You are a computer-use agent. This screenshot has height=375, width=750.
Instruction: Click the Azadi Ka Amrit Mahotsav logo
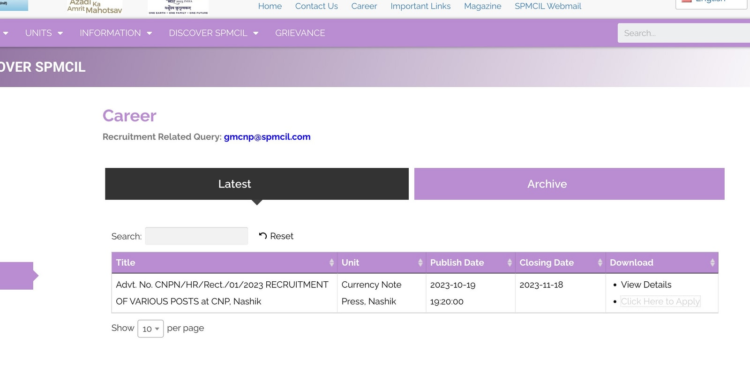(94, 7)
